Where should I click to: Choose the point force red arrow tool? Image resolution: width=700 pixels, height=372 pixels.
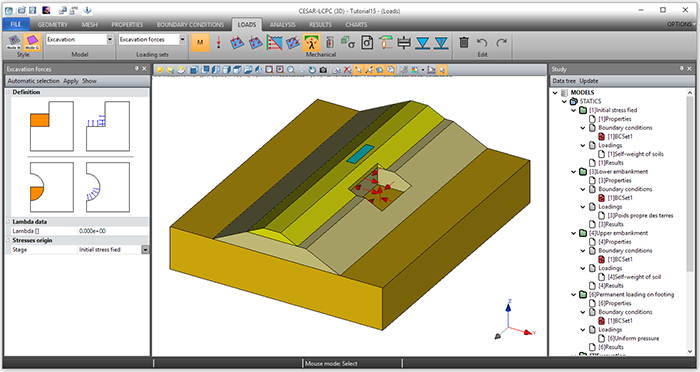[x=219, y=42]
